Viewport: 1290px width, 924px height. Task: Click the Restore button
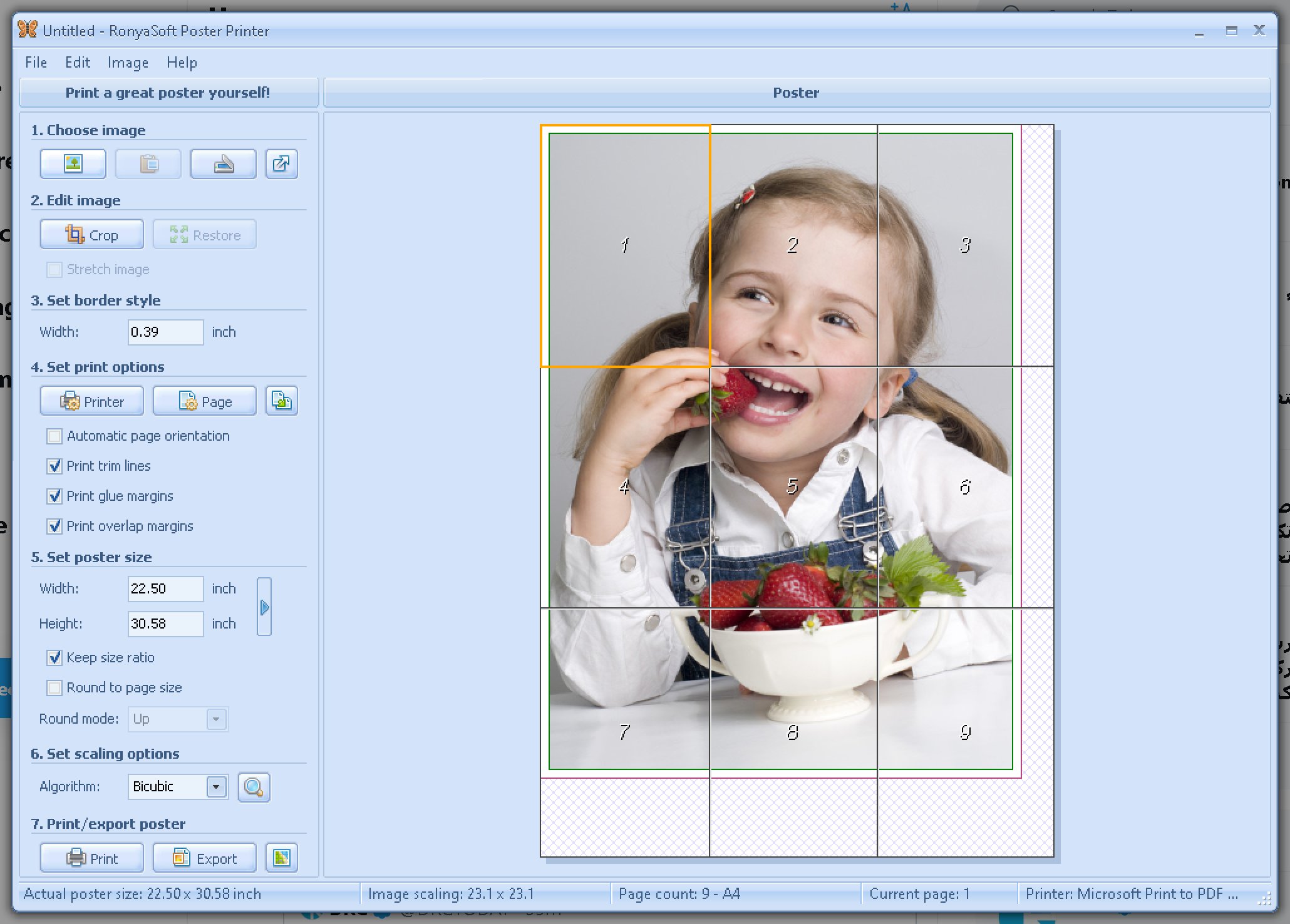pyautogui.click(x=204, y=236)
